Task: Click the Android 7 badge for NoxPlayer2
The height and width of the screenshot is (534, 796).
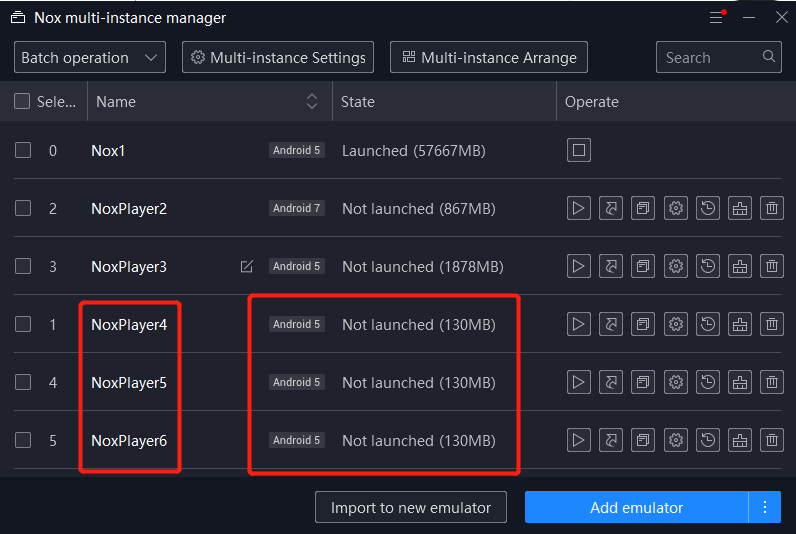Action: point(296,208)
